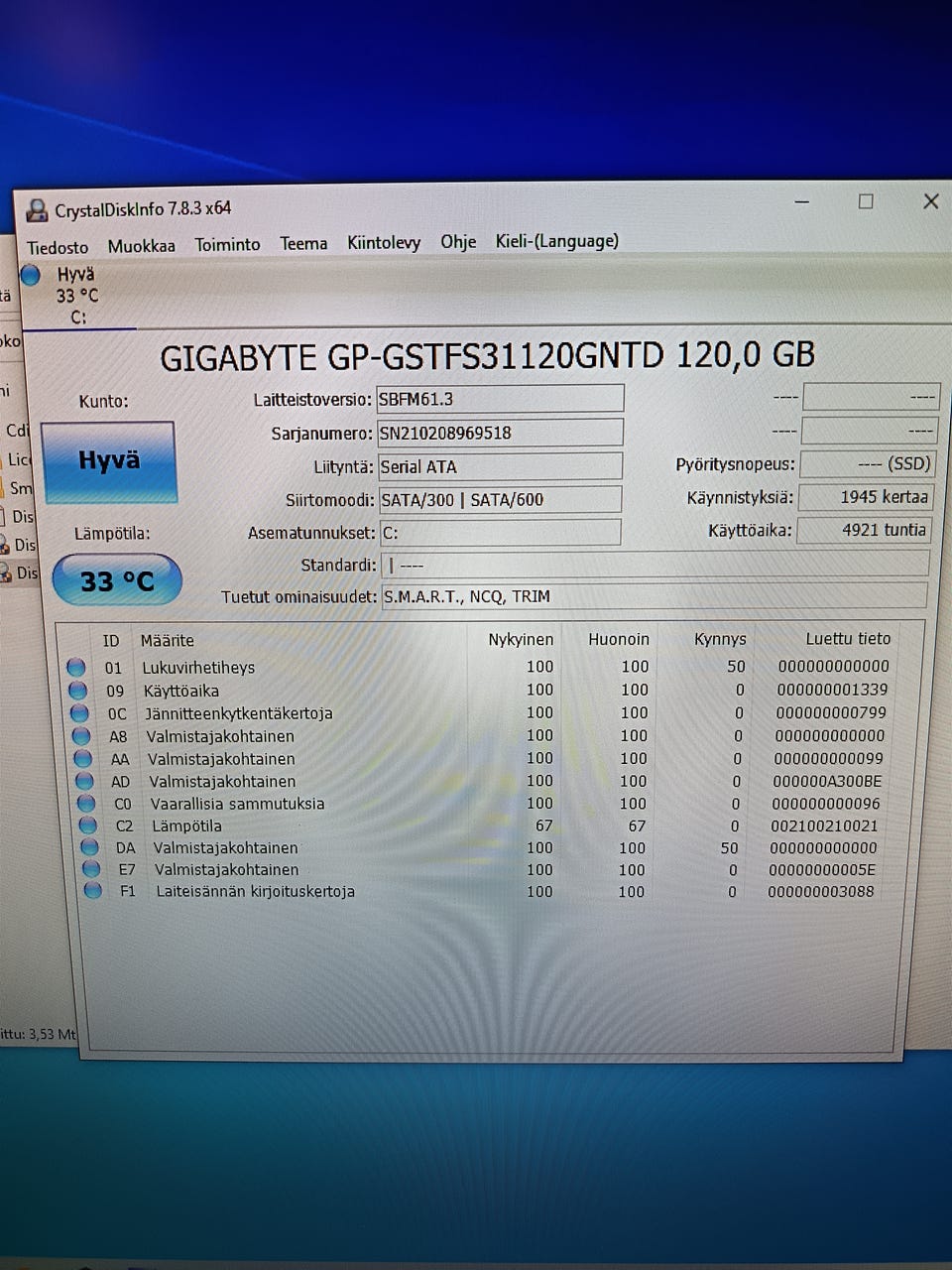Click the status orb of row E7
This screenshot has width=952, height=1270.
[91, 869]
